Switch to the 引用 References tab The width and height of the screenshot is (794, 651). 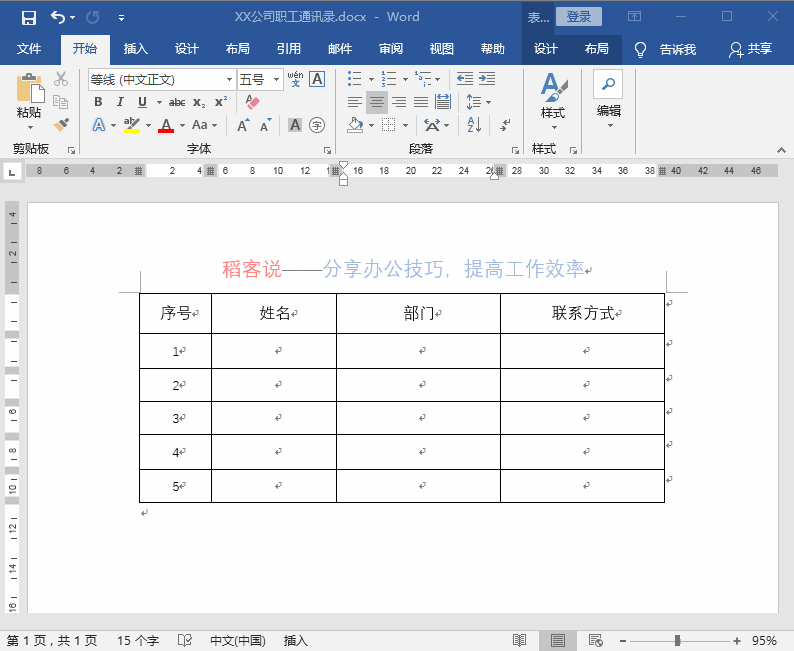click(x=289, y=49)
